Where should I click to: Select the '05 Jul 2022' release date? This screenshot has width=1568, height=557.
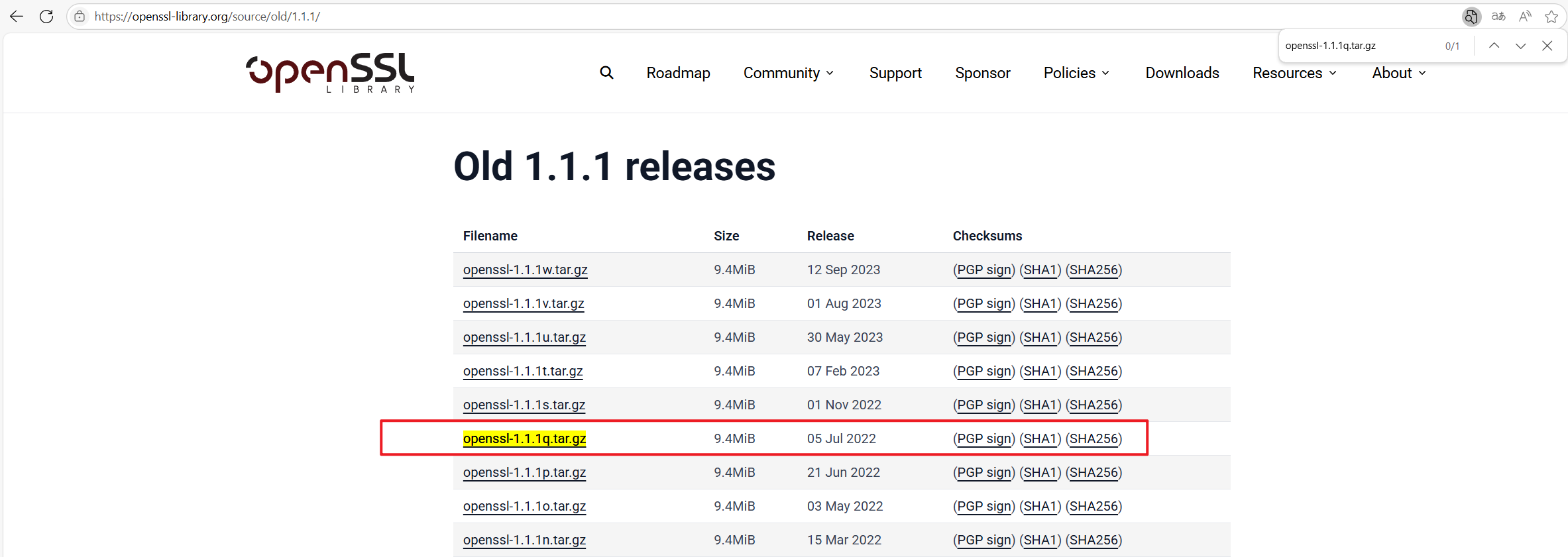coord(841,438)
